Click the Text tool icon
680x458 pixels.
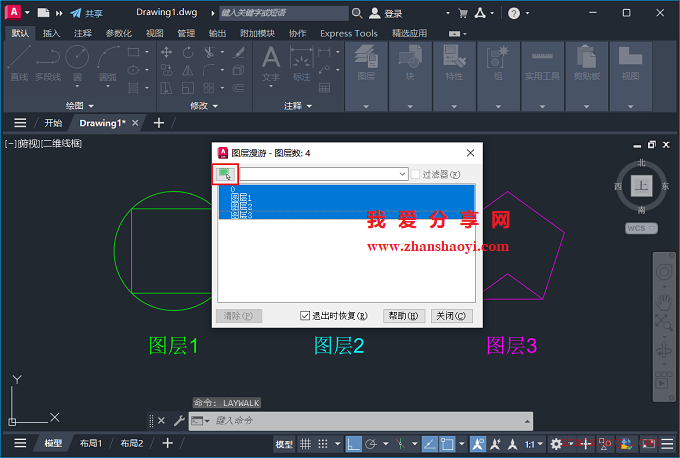271,63
